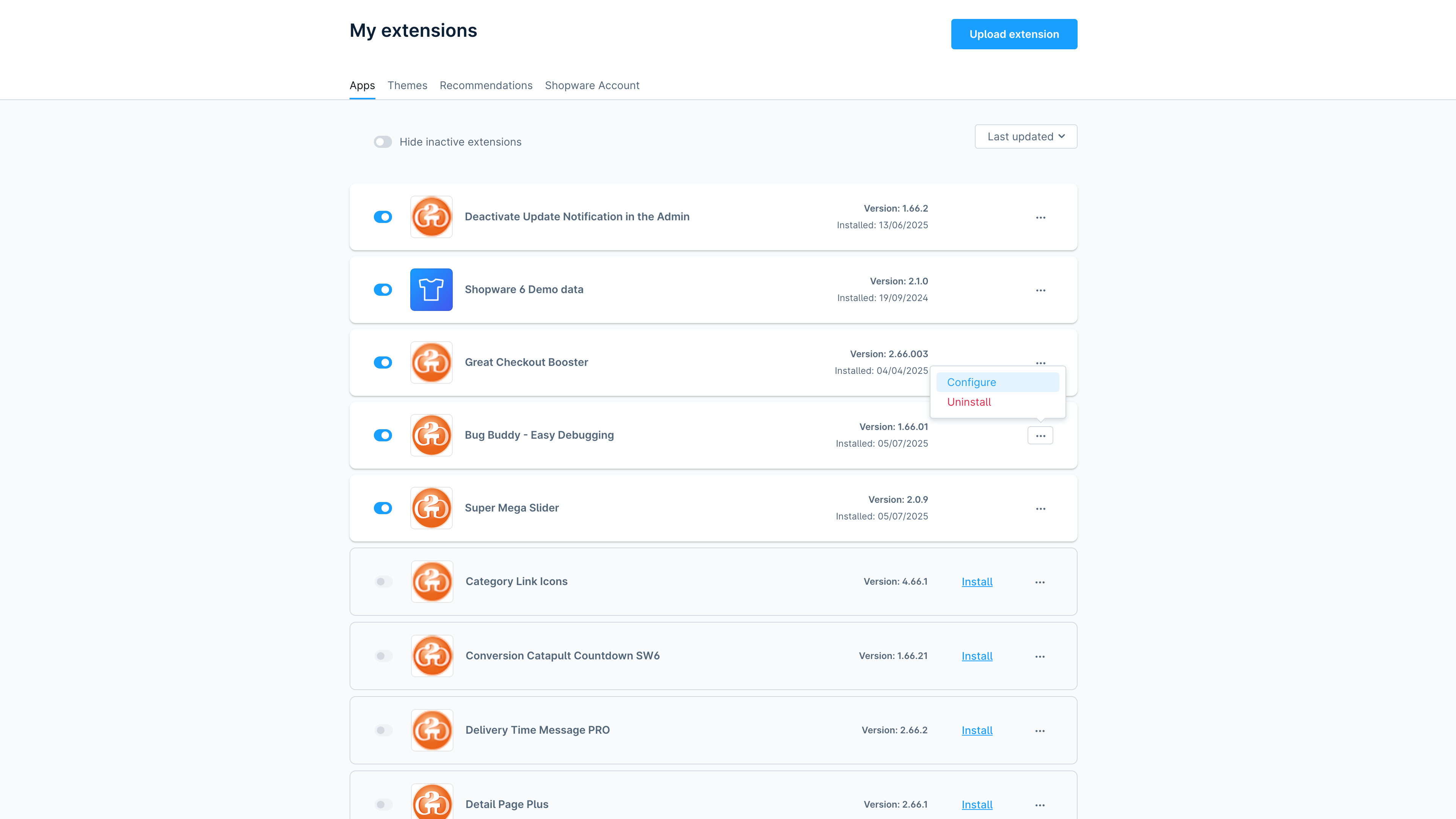Select Configure in the context menu
This screenshot has height=819, width=1456.
coord(998,383)
